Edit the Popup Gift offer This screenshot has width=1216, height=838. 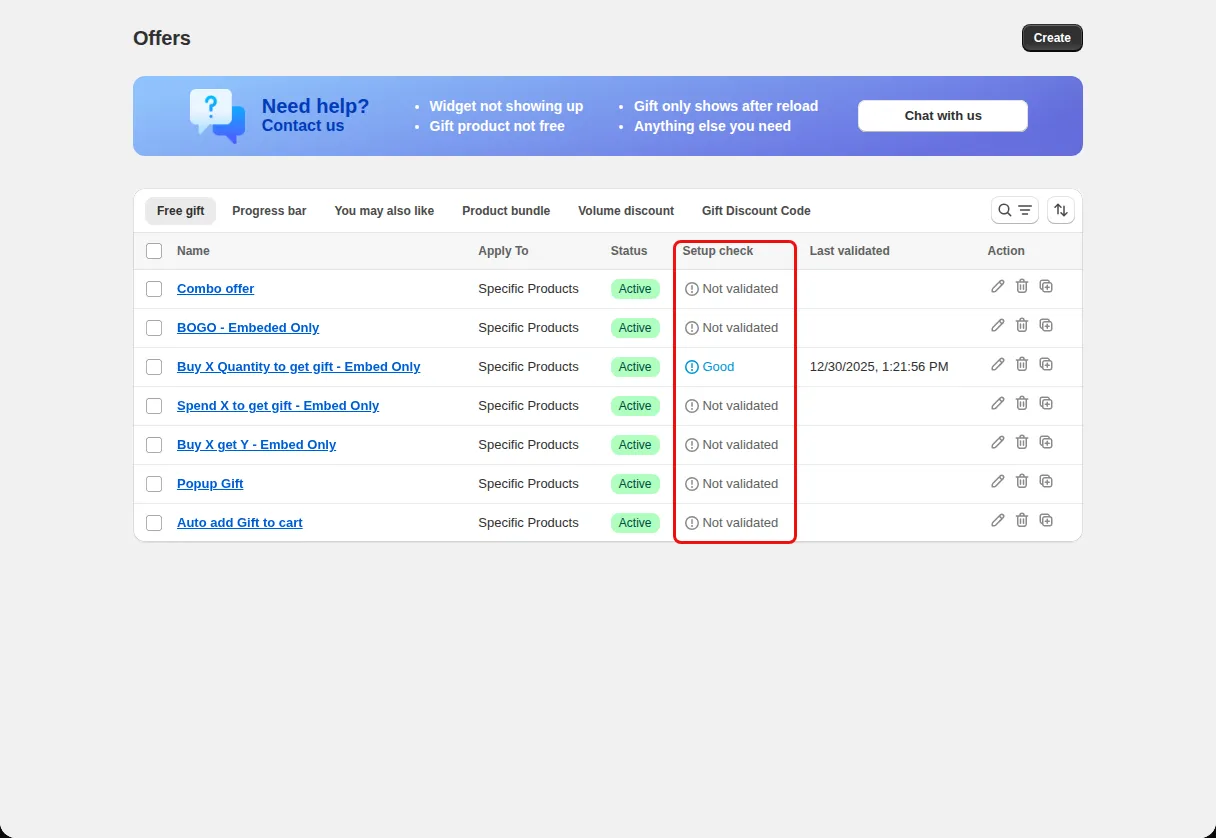click(997, 481)
